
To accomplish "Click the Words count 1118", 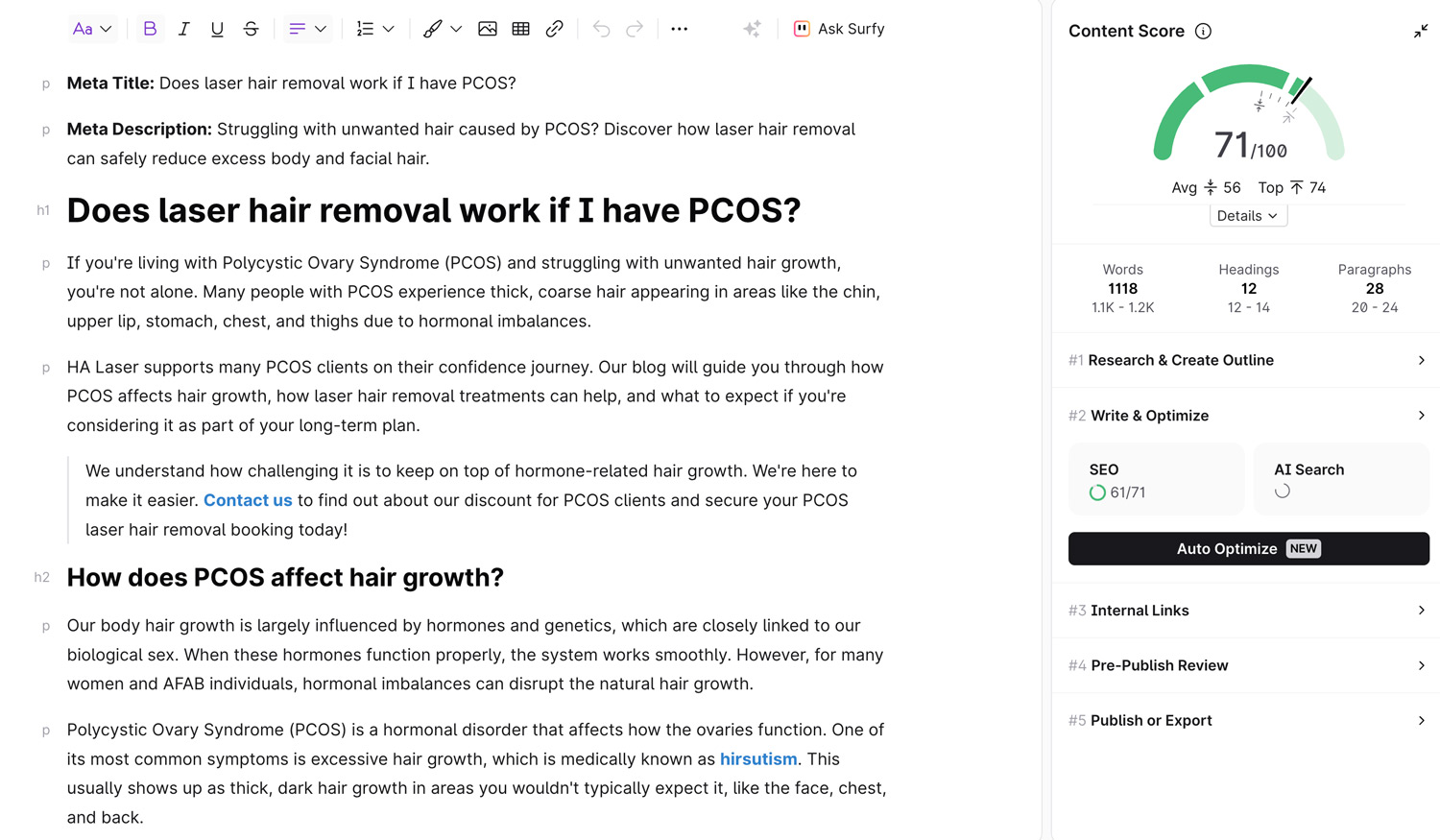I will (1122, 289).
